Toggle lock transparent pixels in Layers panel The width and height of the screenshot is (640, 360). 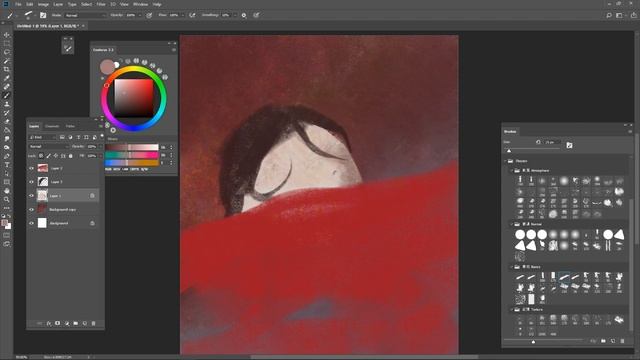tap(41, 156)
